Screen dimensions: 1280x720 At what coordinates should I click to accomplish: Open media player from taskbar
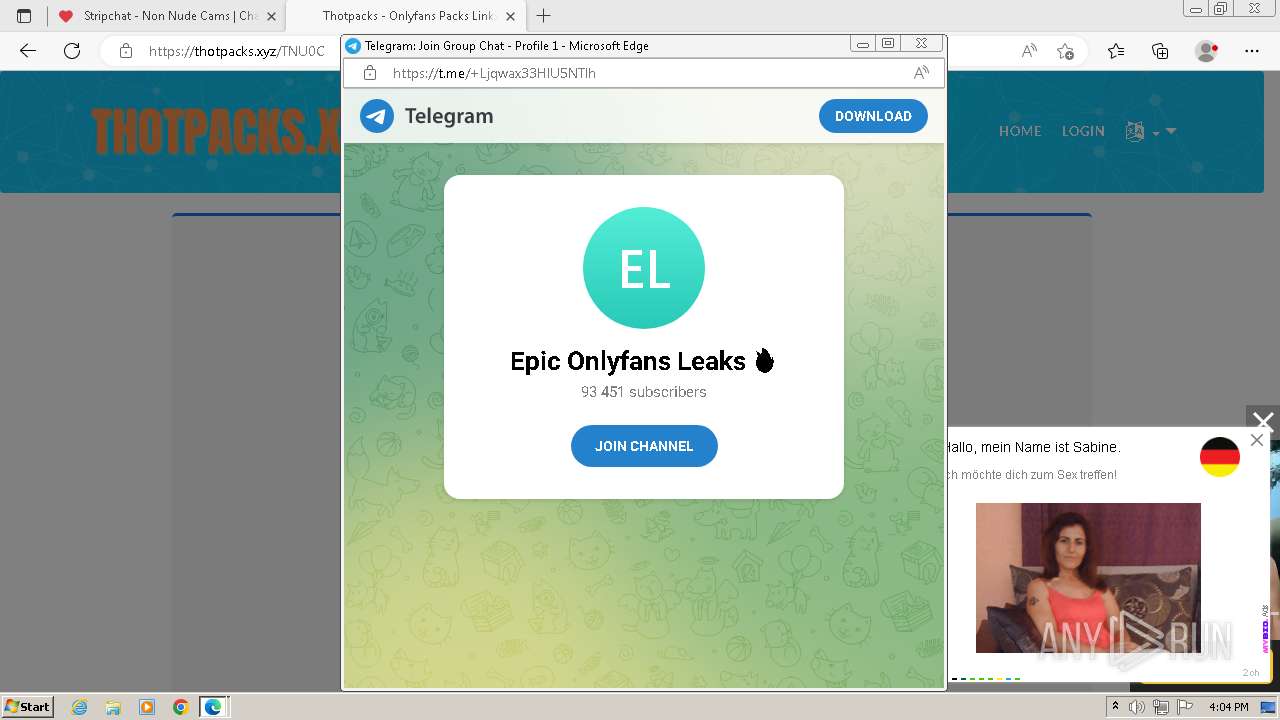click(x=147, y=707)
